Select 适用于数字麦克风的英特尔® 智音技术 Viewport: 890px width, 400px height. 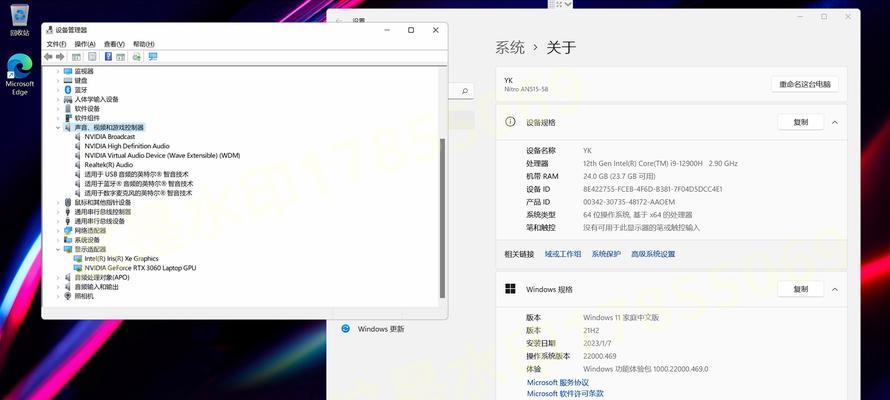138,193
